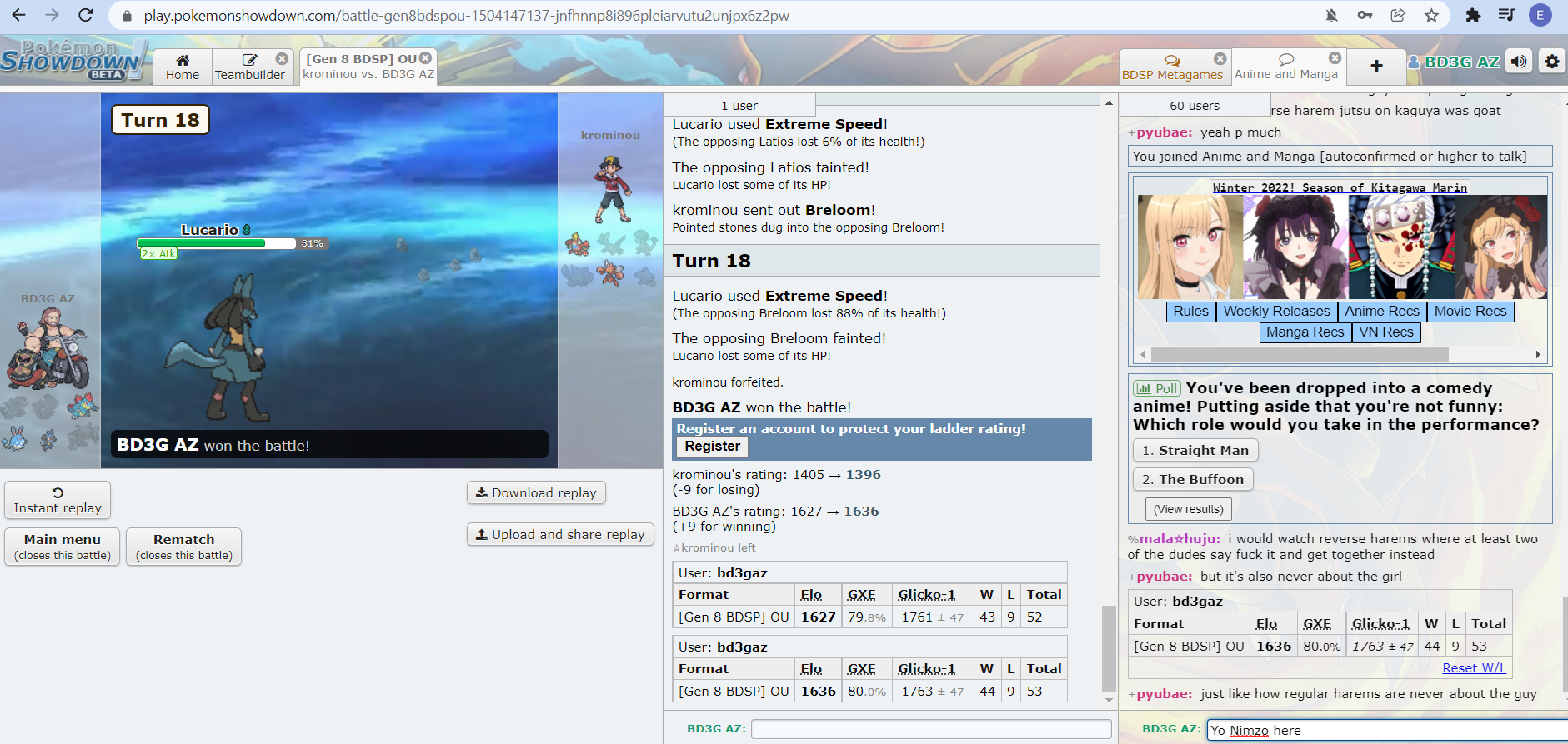Return to Main menu
Viewport: 1568px width, 744px height.
pyautogui.click(x=63, y=547)
